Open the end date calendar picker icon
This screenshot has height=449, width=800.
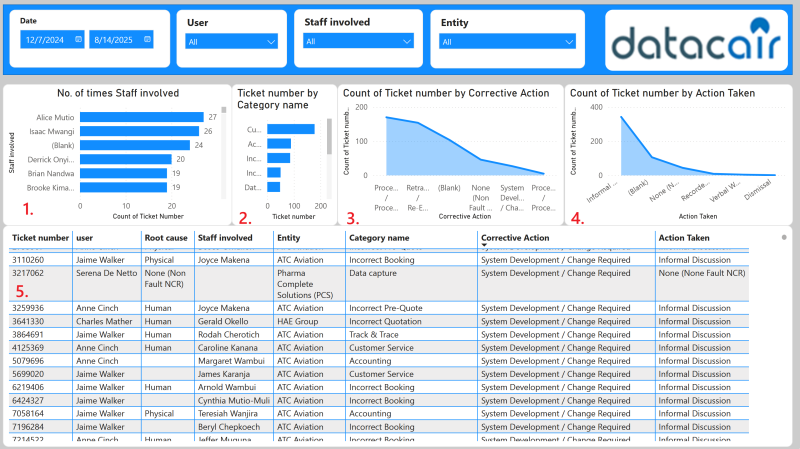(x=148, y=39)
